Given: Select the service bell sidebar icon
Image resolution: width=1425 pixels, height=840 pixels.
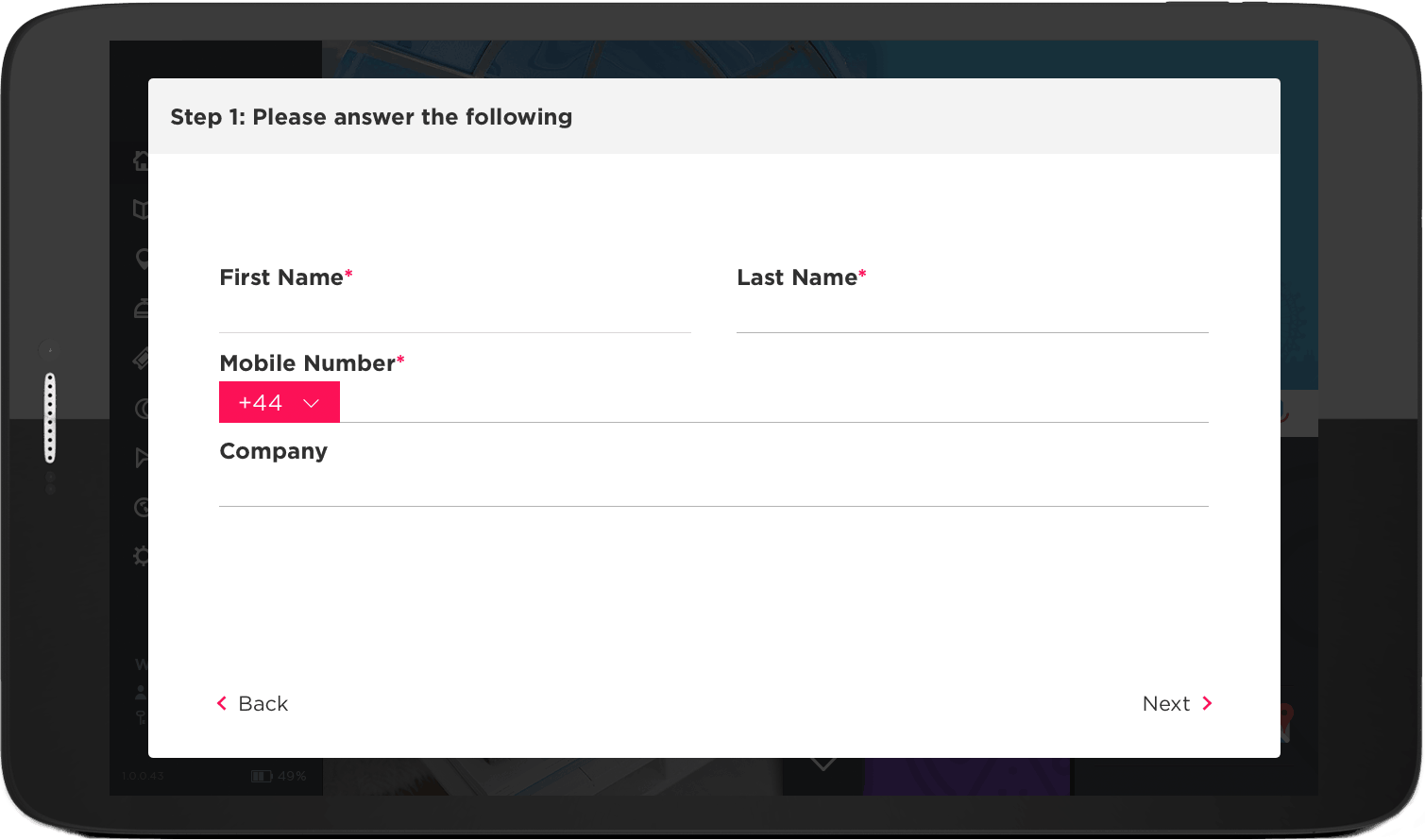Looking at the screenshot, I should pyautogui.click(x=141, y=309).
